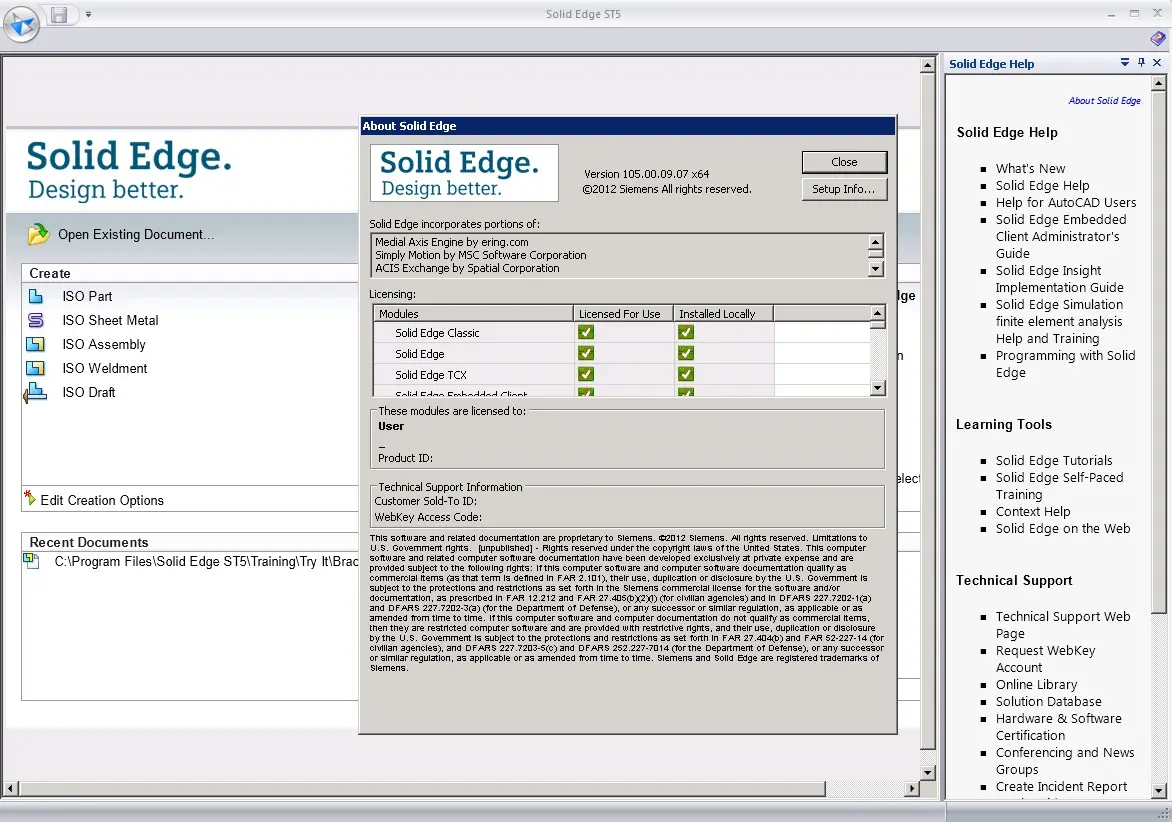Click the recent document file icon

tap(31, 561)
